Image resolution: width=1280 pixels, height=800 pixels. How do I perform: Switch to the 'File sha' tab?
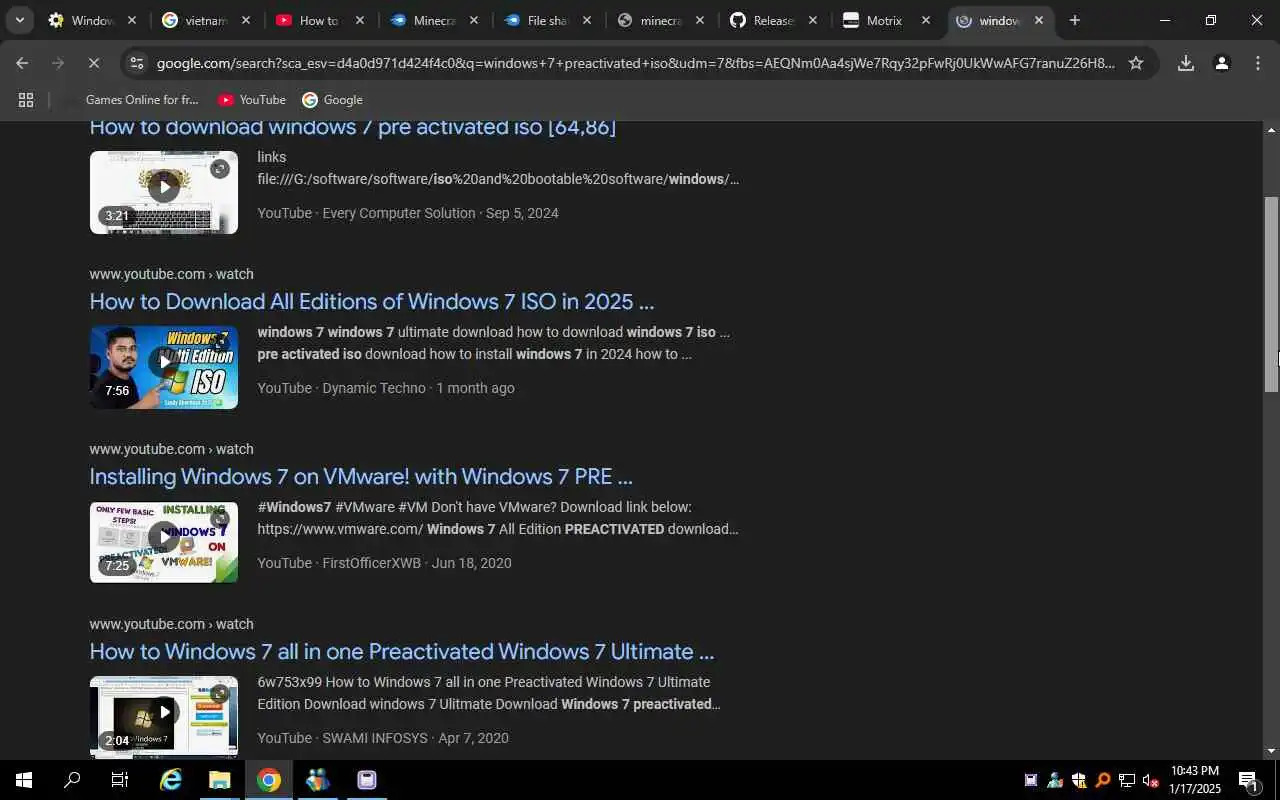(x=547, y=20)
